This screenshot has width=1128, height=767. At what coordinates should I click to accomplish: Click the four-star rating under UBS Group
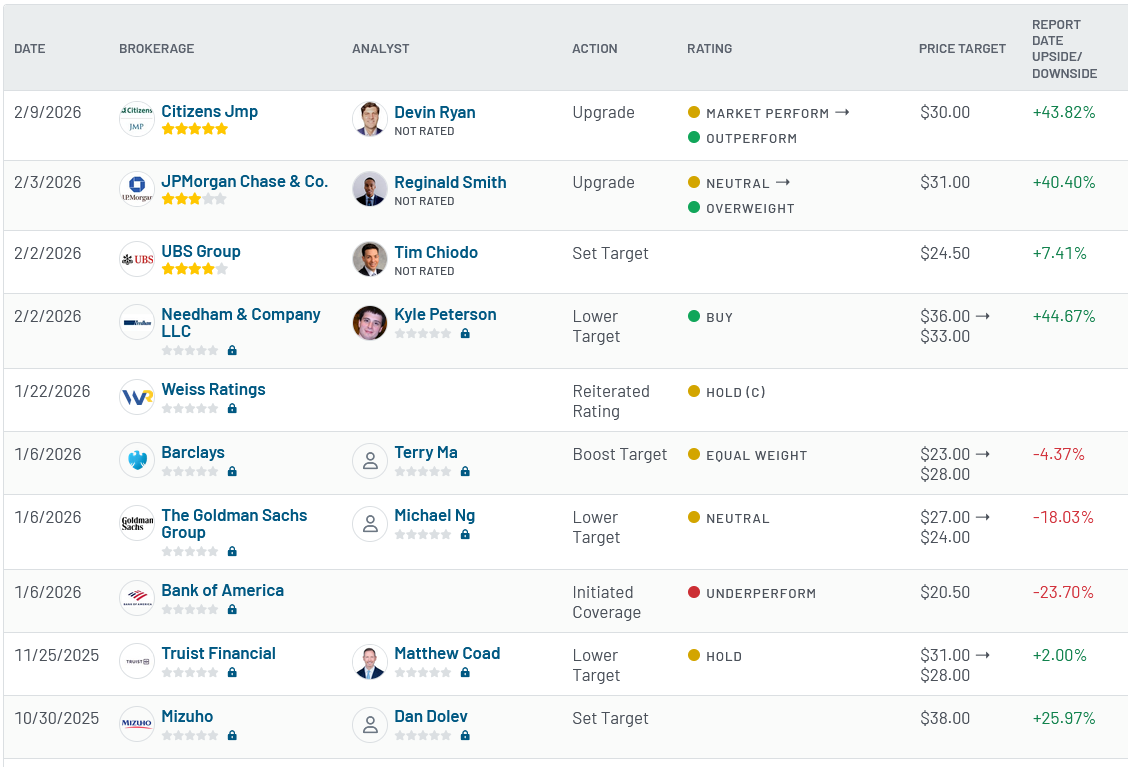click(x=194, y=269)
